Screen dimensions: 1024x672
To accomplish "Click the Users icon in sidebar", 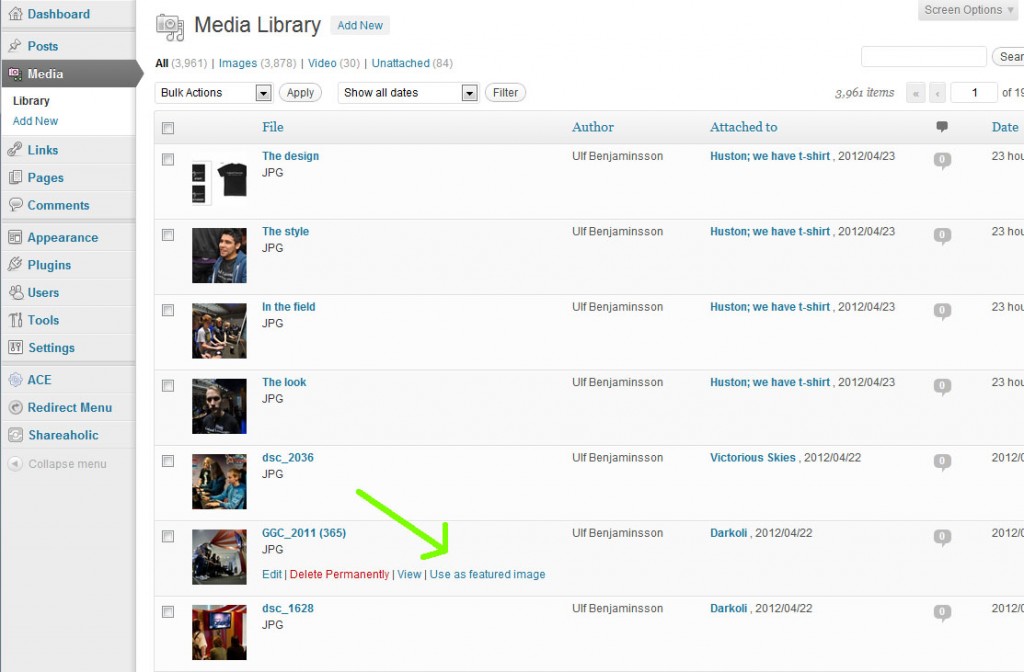I will (15, 293).
